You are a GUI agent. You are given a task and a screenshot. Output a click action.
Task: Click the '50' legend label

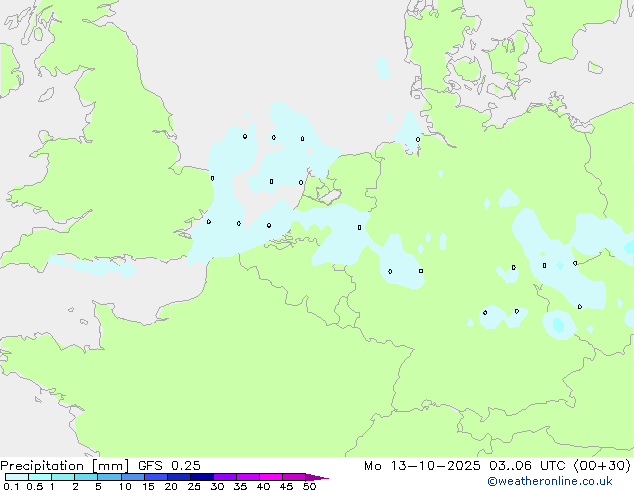coord(309,486)
